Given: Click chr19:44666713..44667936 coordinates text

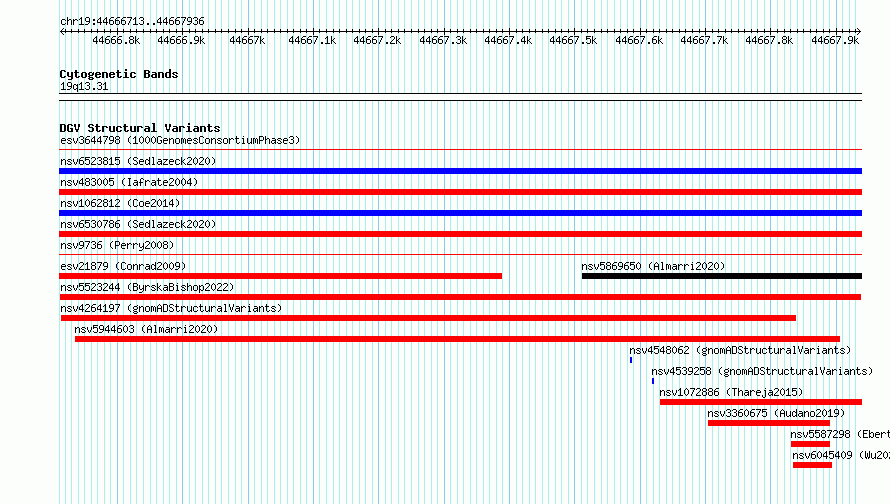Looking at the screenshot, I should (x=132, y=21).
